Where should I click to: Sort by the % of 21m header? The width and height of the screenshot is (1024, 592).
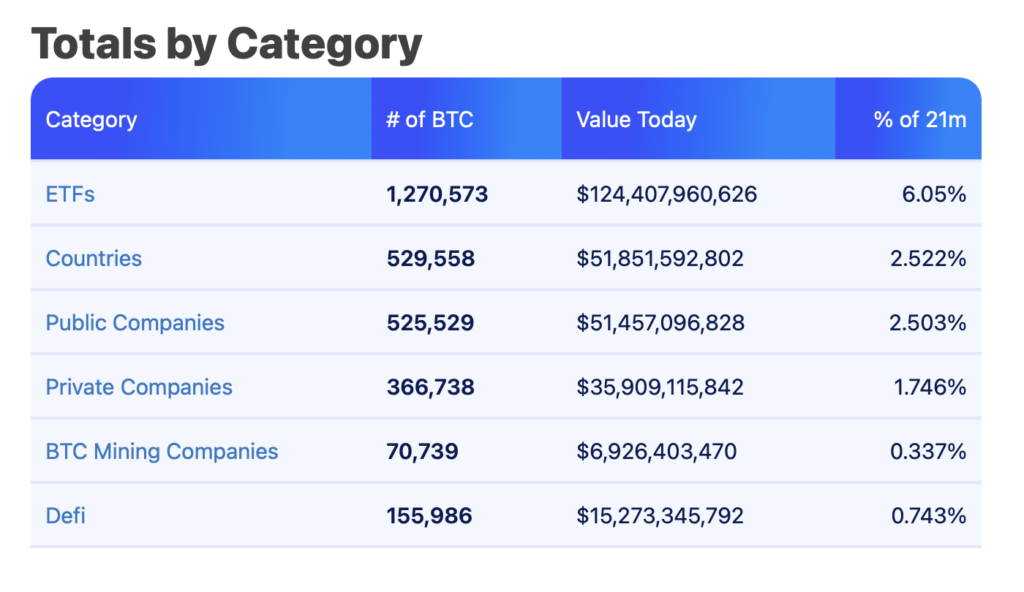click(920, 120)
